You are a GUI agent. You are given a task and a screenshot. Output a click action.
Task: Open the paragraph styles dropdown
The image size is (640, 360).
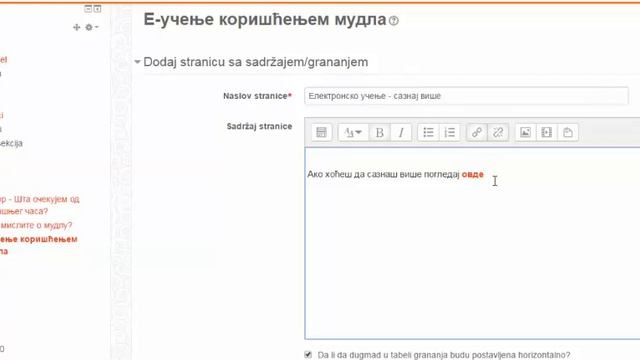tap(353, 133)
